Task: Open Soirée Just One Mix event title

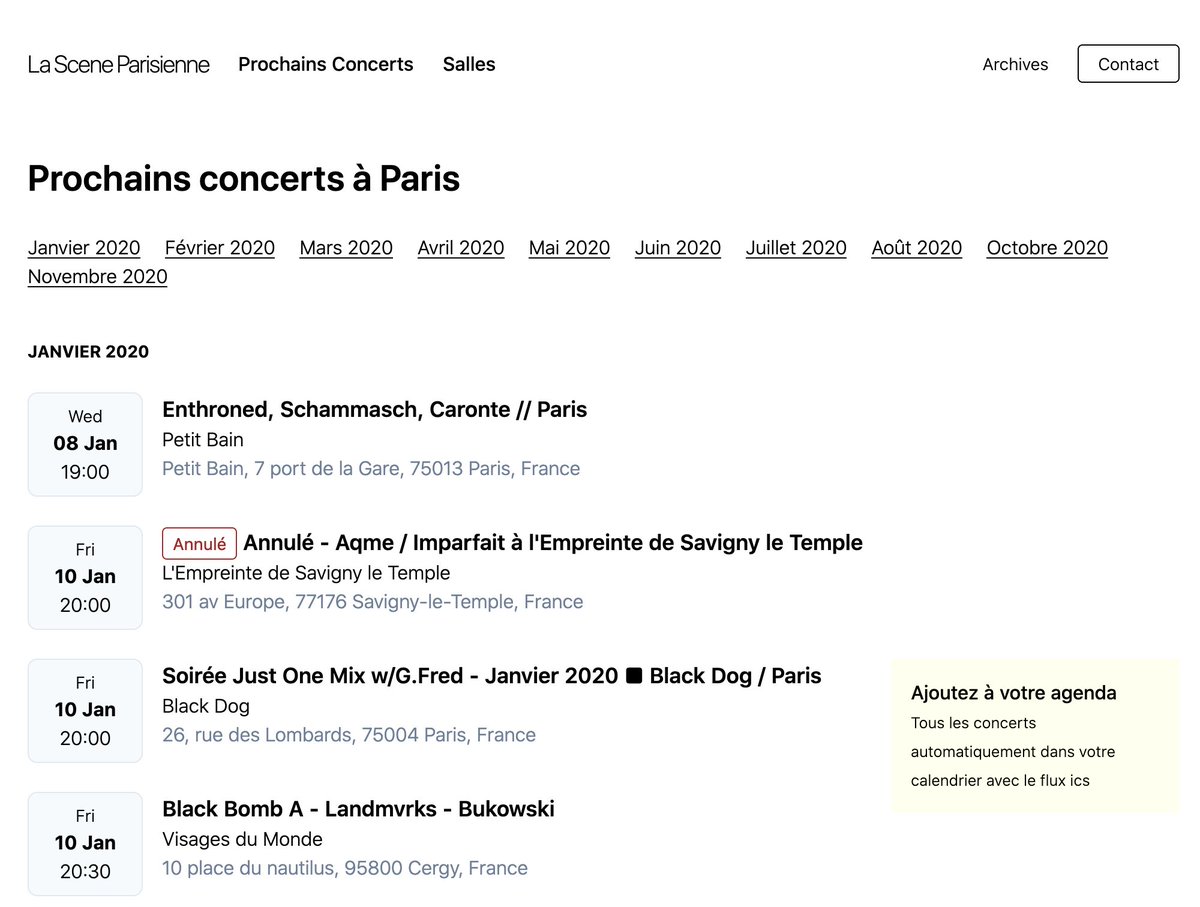Action: [x=492, y=676]
